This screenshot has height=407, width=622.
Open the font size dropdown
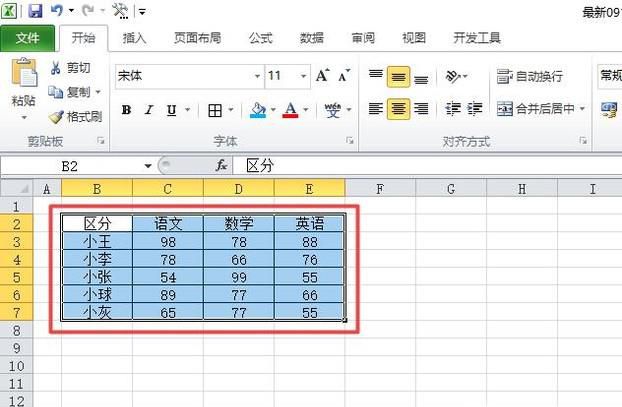tap(303, 76)
